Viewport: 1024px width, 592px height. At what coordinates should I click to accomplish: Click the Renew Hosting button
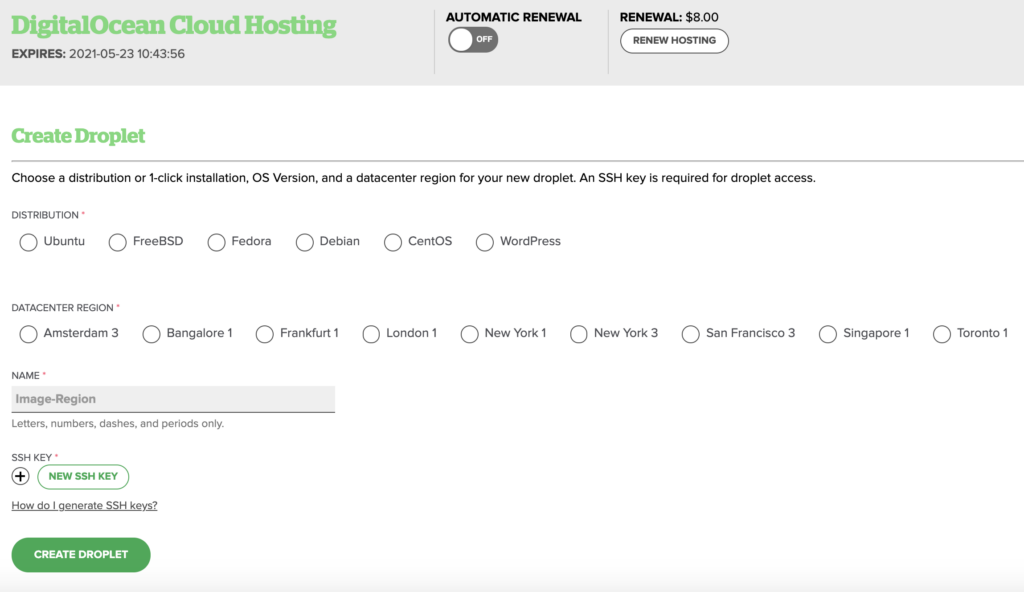(674, 41)
